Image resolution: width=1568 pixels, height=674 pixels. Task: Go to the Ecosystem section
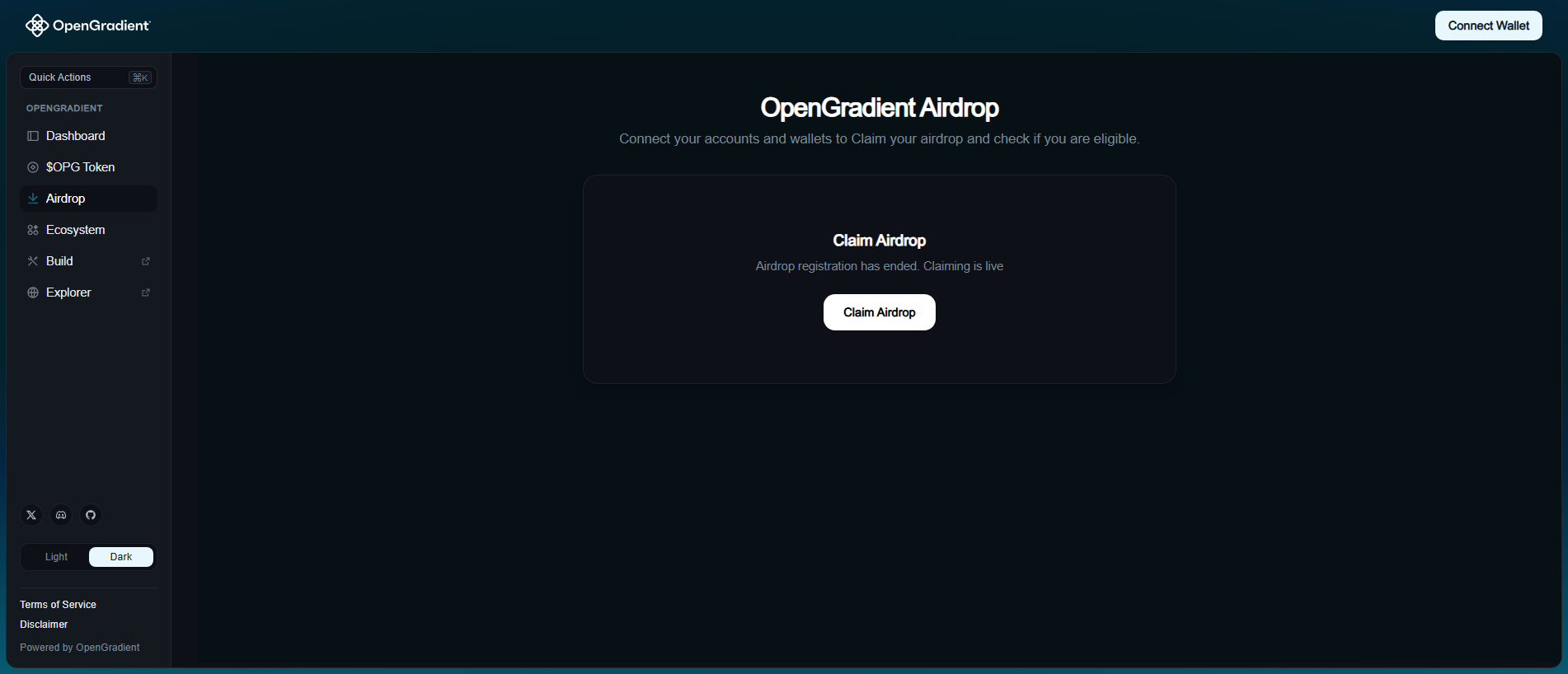(88, 230)
